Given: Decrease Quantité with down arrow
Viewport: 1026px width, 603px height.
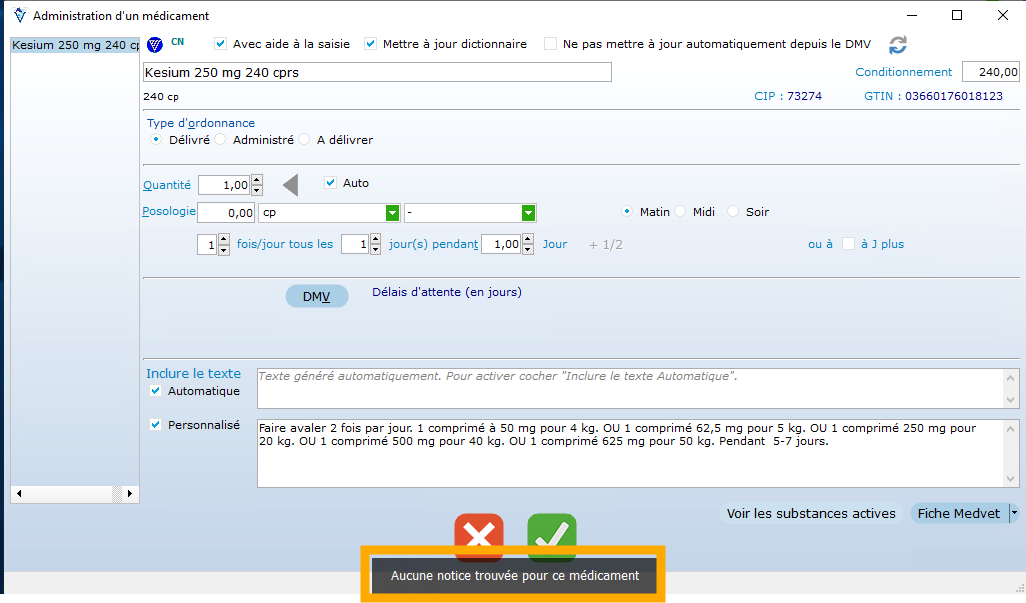Looking at the screenshot, I should pyautogui.click(x=257, y=190).
